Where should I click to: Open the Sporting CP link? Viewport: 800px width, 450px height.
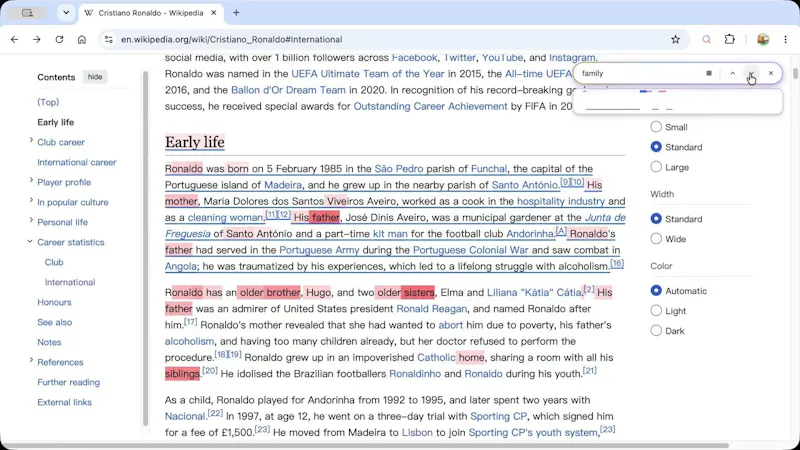[x=498, y=416]
